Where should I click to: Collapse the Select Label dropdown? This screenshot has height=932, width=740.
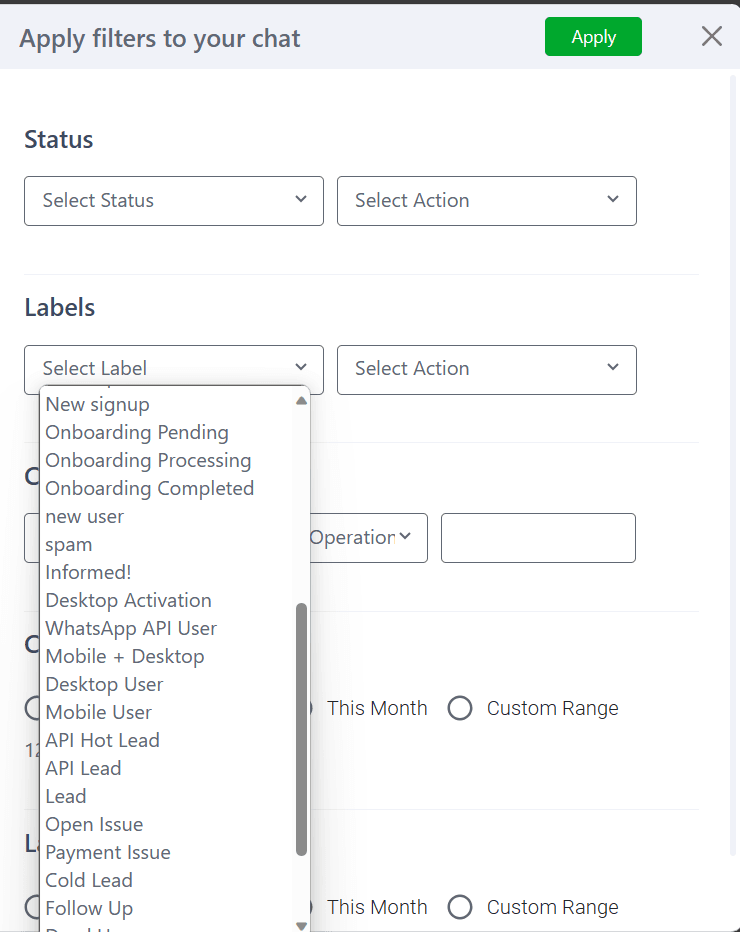pos(174,369)
